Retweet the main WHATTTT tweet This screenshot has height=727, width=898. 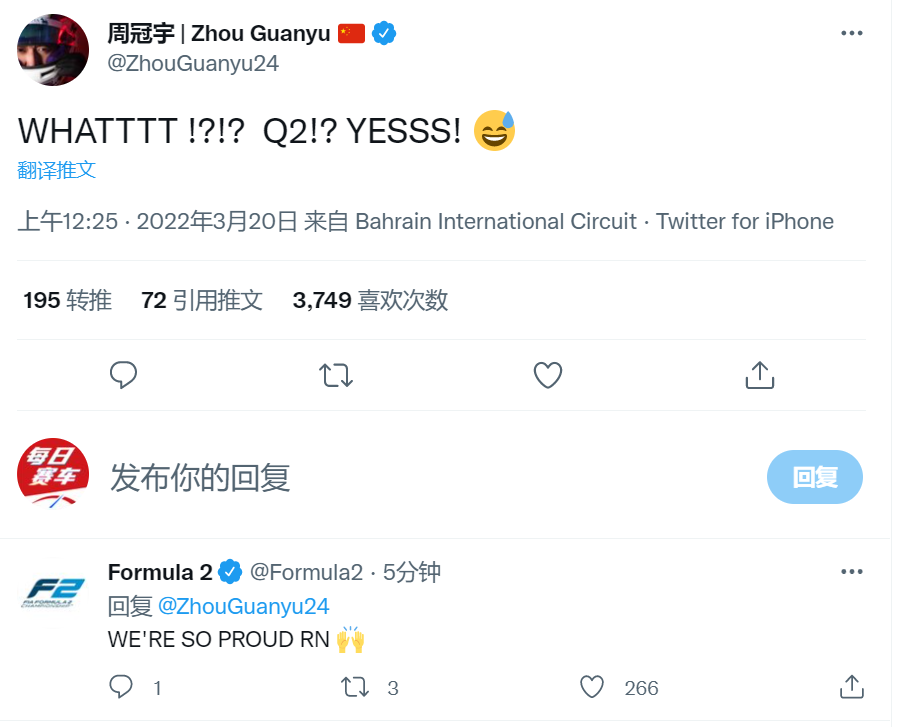click(335, 375)
